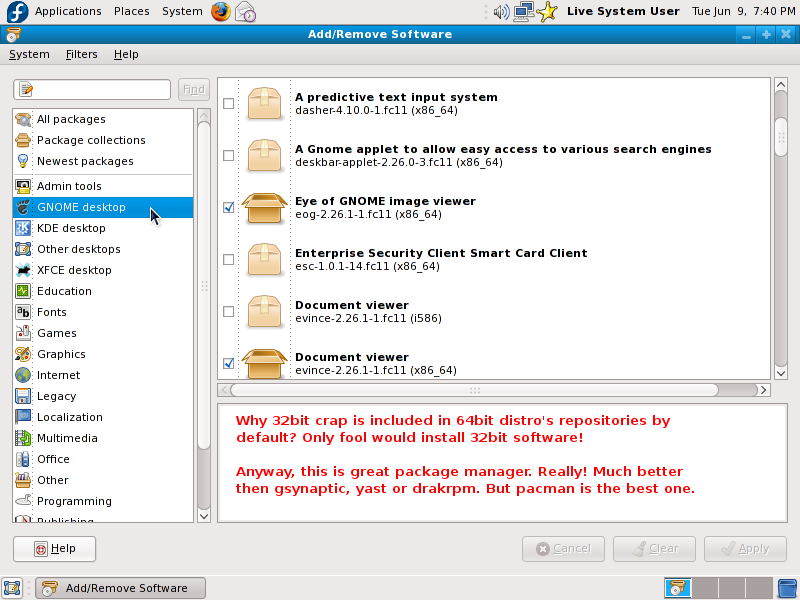Click the Multimedia category icon
This screenshot has height=600, width=800.
point(23,438)
